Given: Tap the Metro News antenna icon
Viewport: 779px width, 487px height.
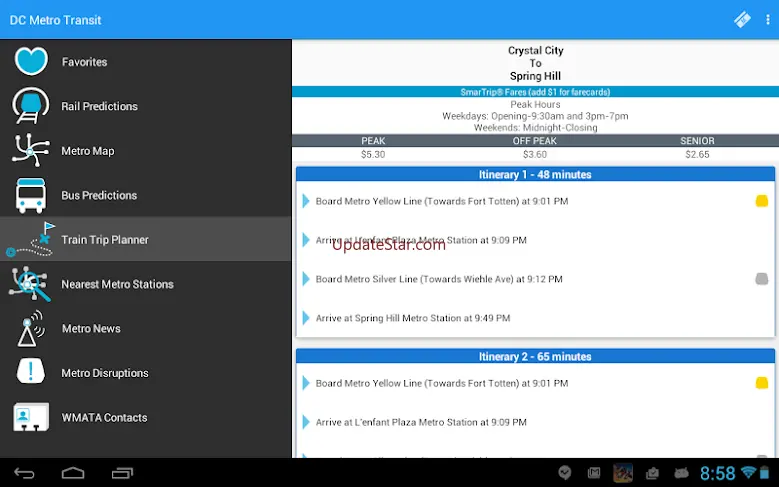Looking at the screenshot, I should click(x=31, y=328).
